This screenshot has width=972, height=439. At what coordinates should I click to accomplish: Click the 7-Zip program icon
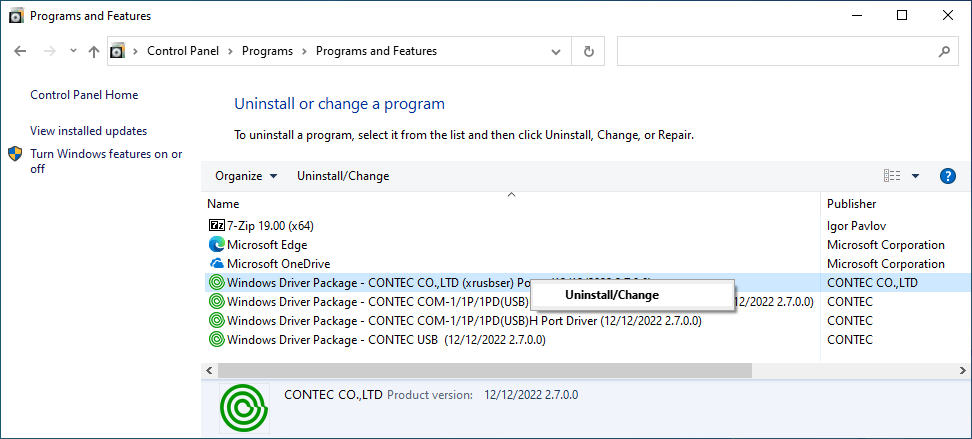pyautogui.click(x=216, y=225)
